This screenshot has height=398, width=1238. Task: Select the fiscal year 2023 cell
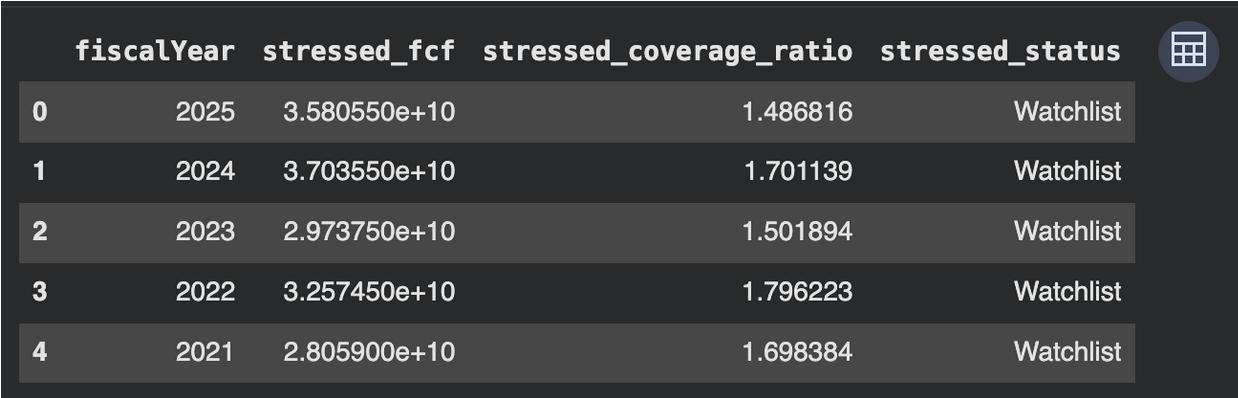(x=205, y=231)
